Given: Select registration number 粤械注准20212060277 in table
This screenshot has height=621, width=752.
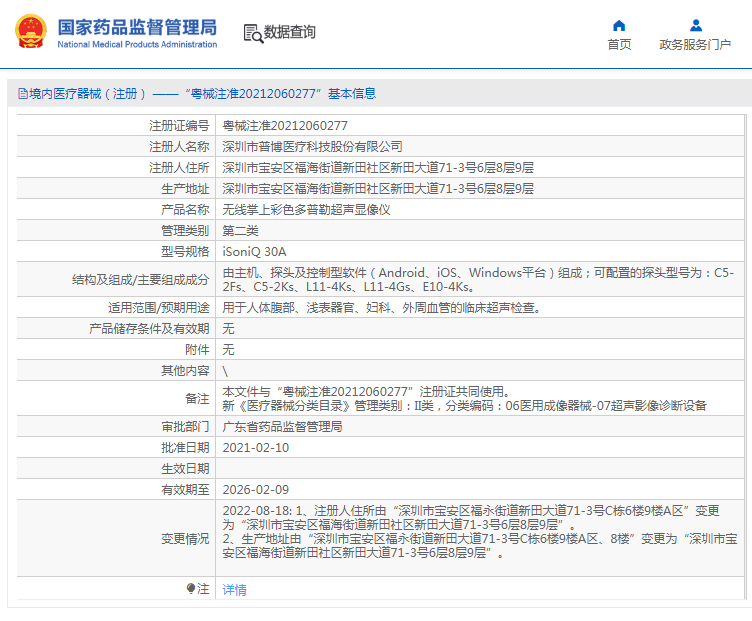Looking at the screenshot, I should click(285, 126).
